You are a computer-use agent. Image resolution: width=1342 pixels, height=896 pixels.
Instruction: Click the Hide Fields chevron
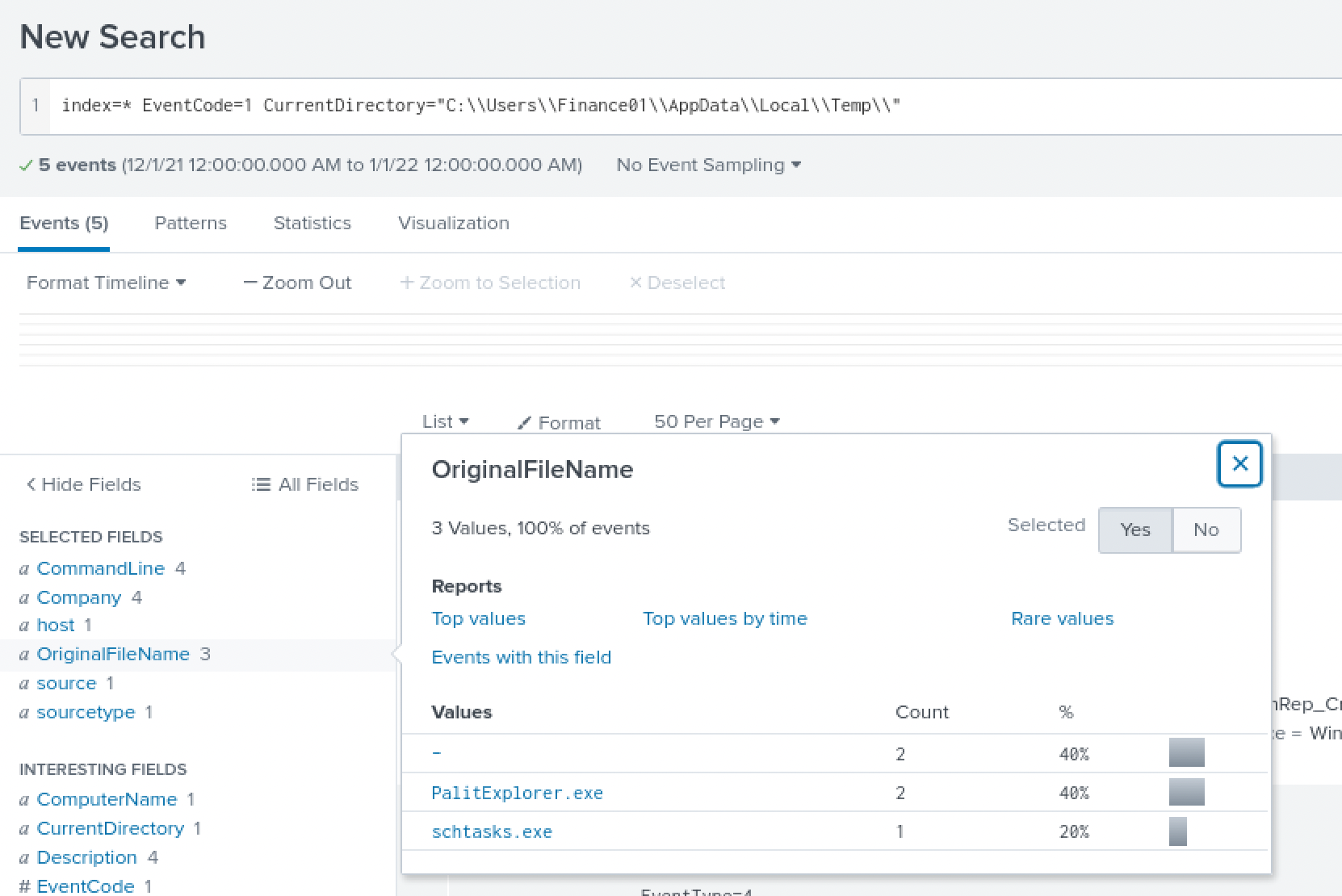(31, 484)
